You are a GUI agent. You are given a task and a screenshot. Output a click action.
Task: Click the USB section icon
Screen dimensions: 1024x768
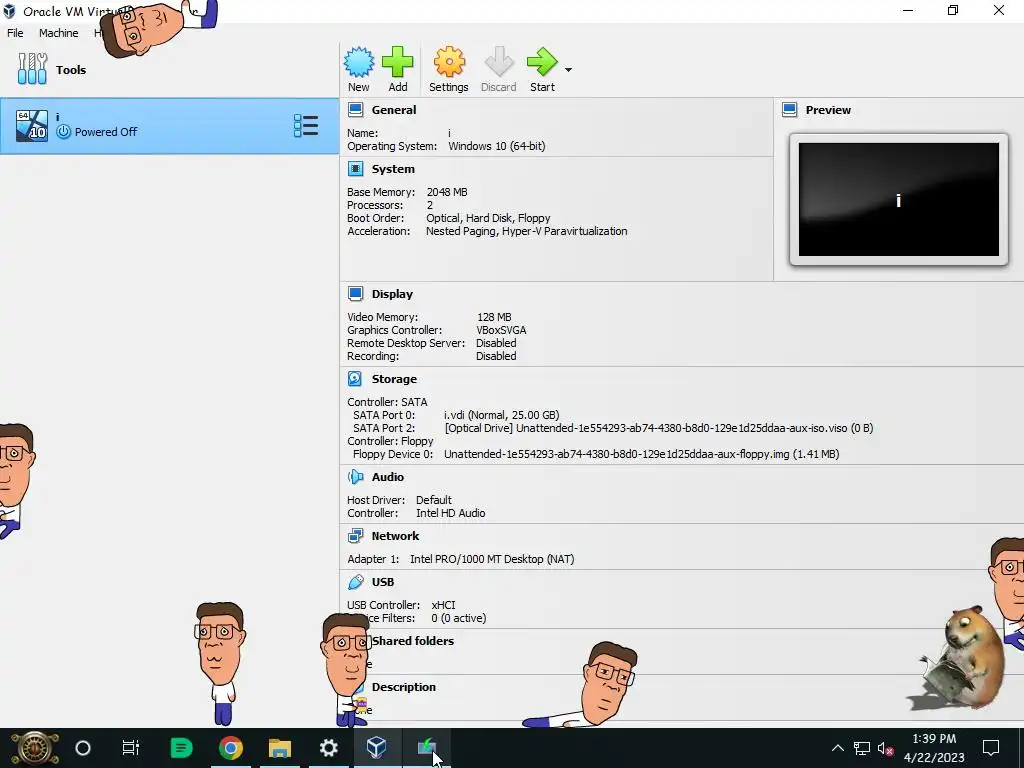(355, 582)
